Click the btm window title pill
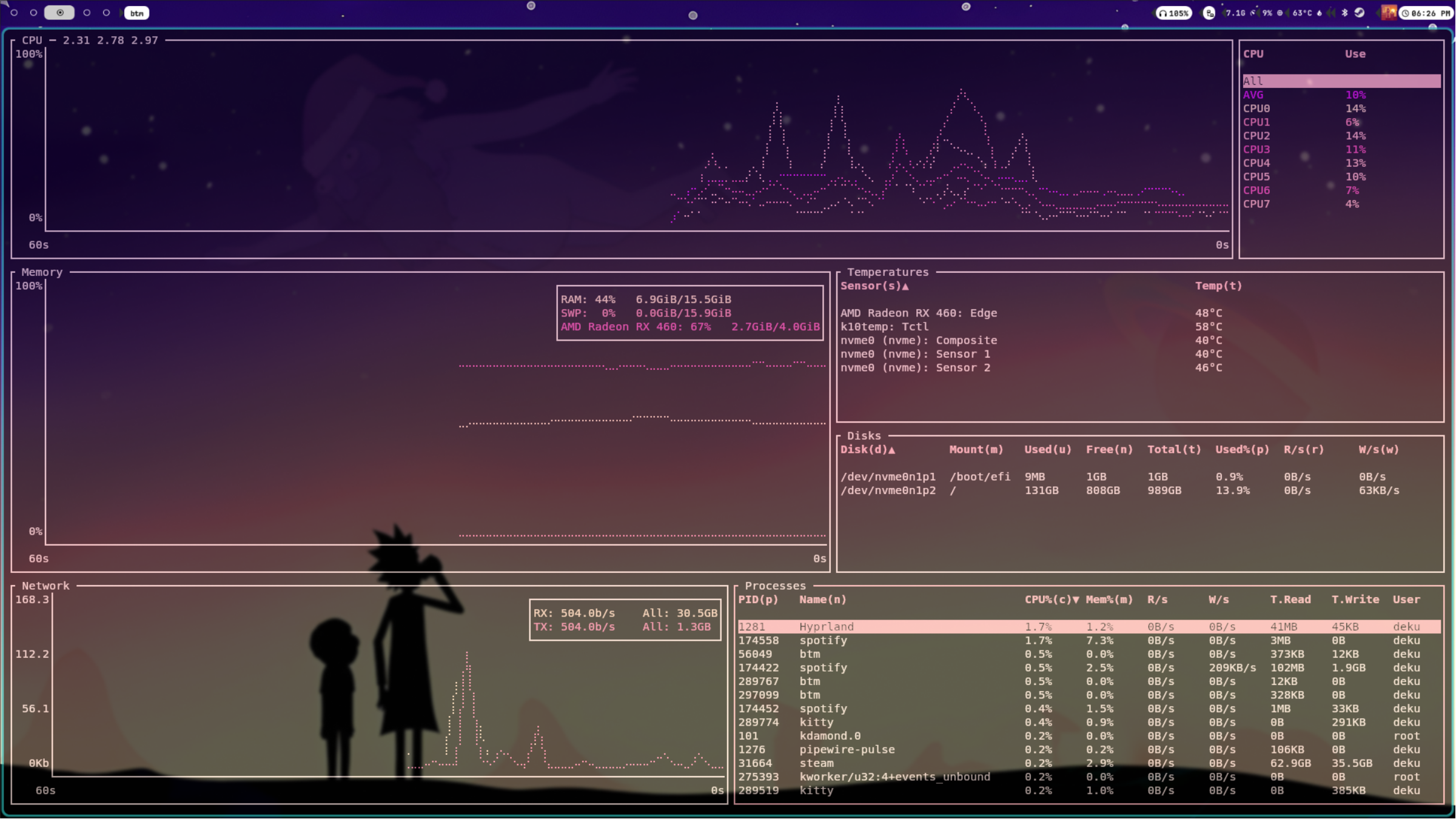1456x819 pixels. pyautogui.click(x=137, y=13)
